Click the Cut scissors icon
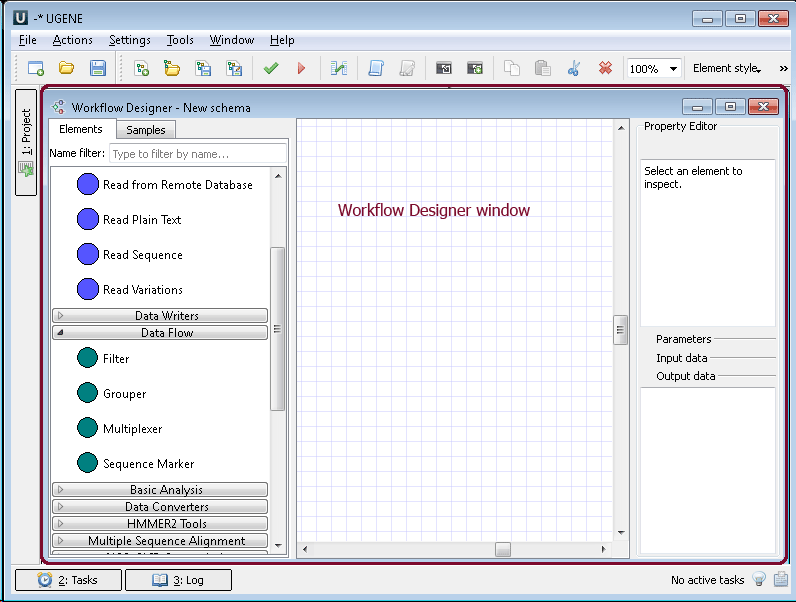Screen dimensions: 796x602 point(574,68)
